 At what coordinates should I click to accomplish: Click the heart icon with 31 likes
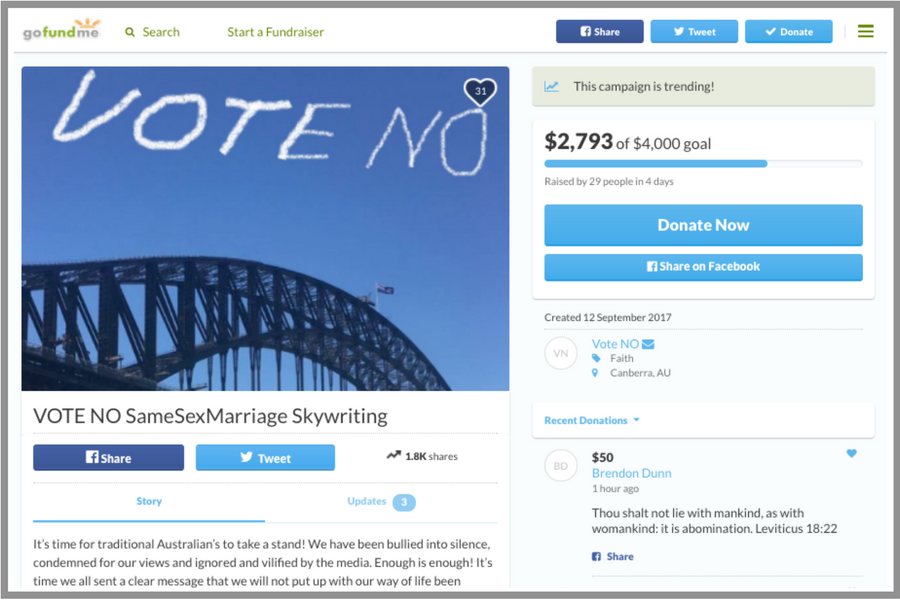pyautogui.click(x=480, y=92)
